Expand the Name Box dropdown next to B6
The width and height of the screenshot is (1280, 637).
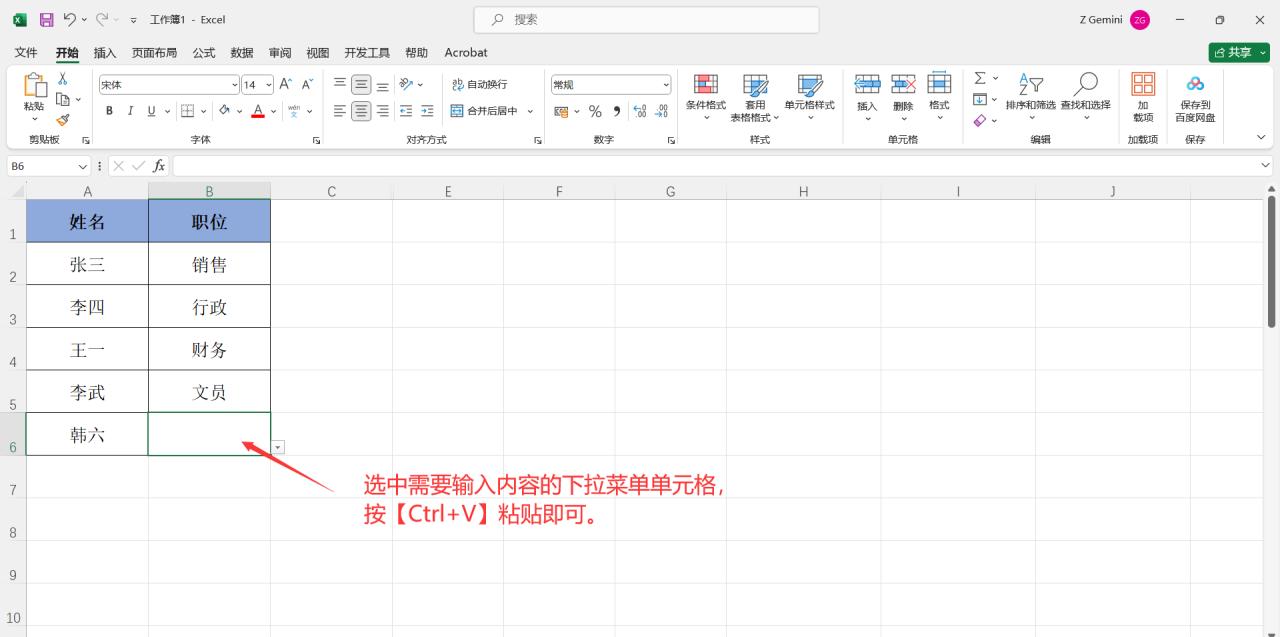click(x=82, y=166)
